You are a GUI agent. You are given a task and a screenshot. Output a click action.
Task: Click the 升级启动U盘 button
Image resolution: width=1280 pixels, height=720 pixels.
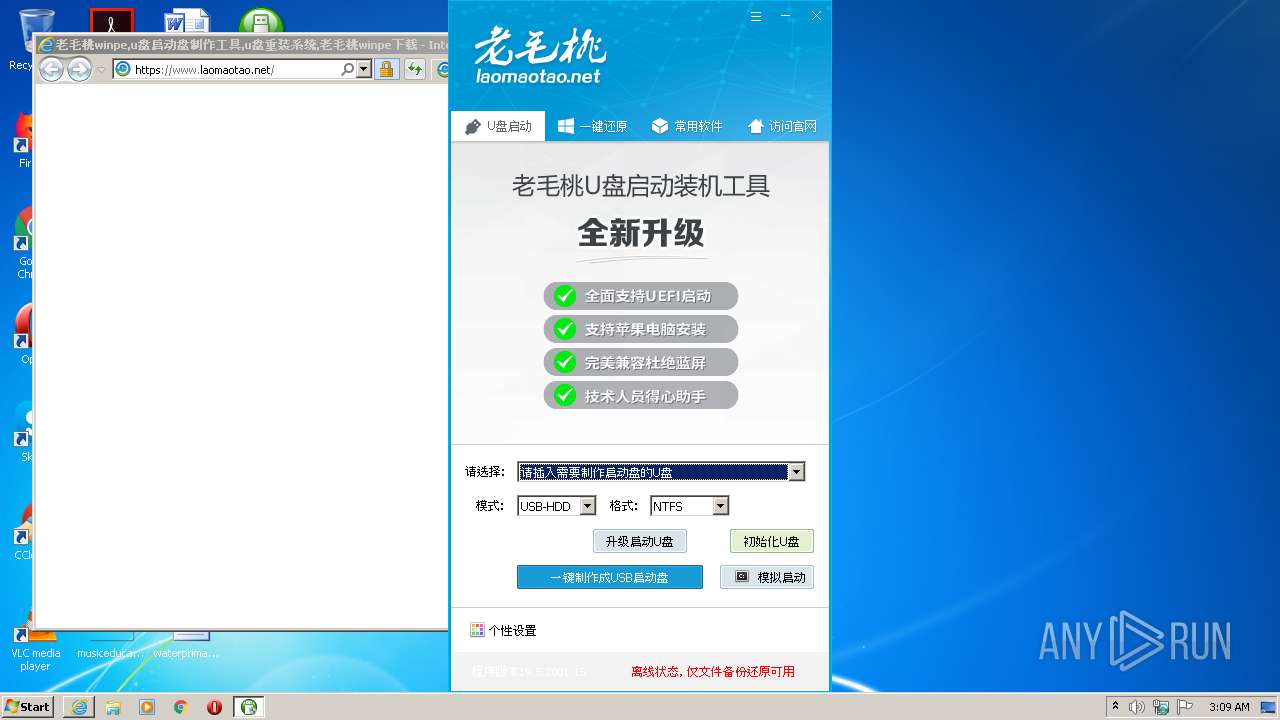pyautogui.click(x=640, y=541)
